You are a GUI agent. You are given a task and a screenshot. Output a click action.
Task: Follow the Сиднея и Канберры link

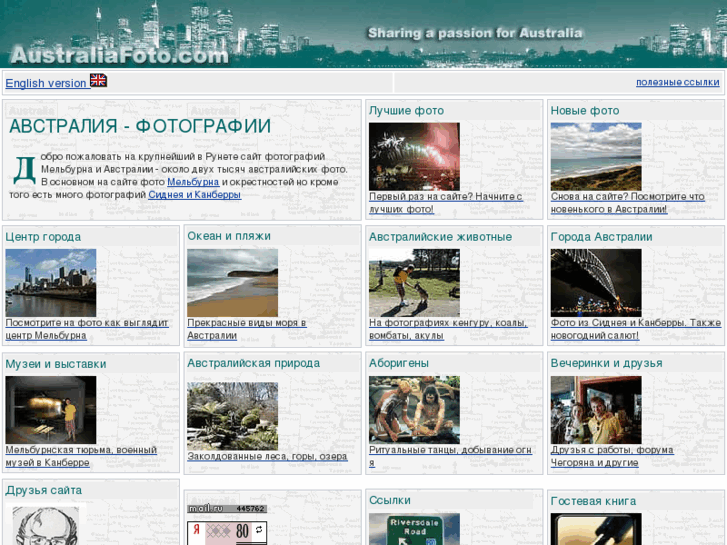(x=195, y=195)
